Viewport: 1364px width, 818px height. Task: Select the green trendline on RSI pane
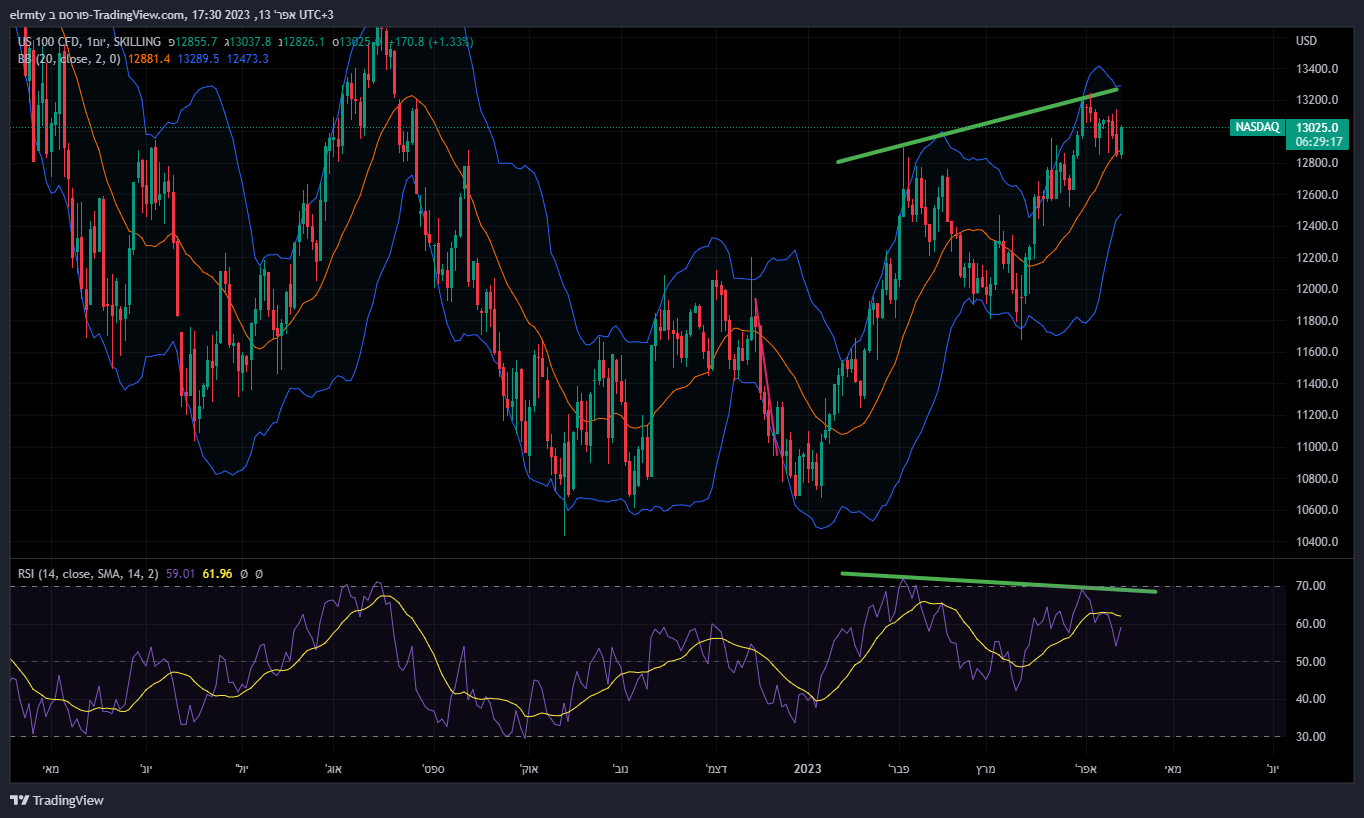1000,581
